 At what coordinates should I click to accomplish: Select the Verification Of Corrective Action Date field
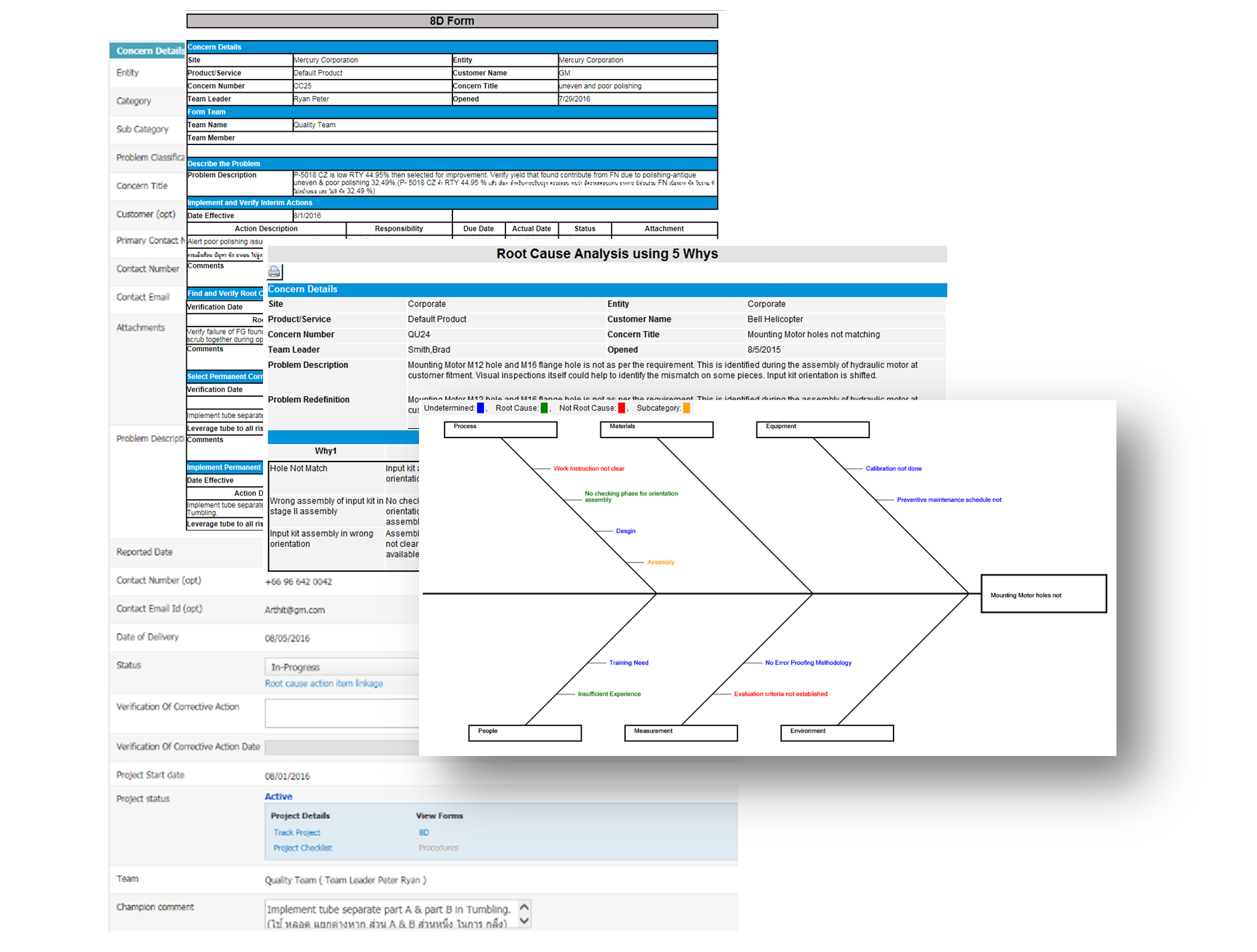341,747
